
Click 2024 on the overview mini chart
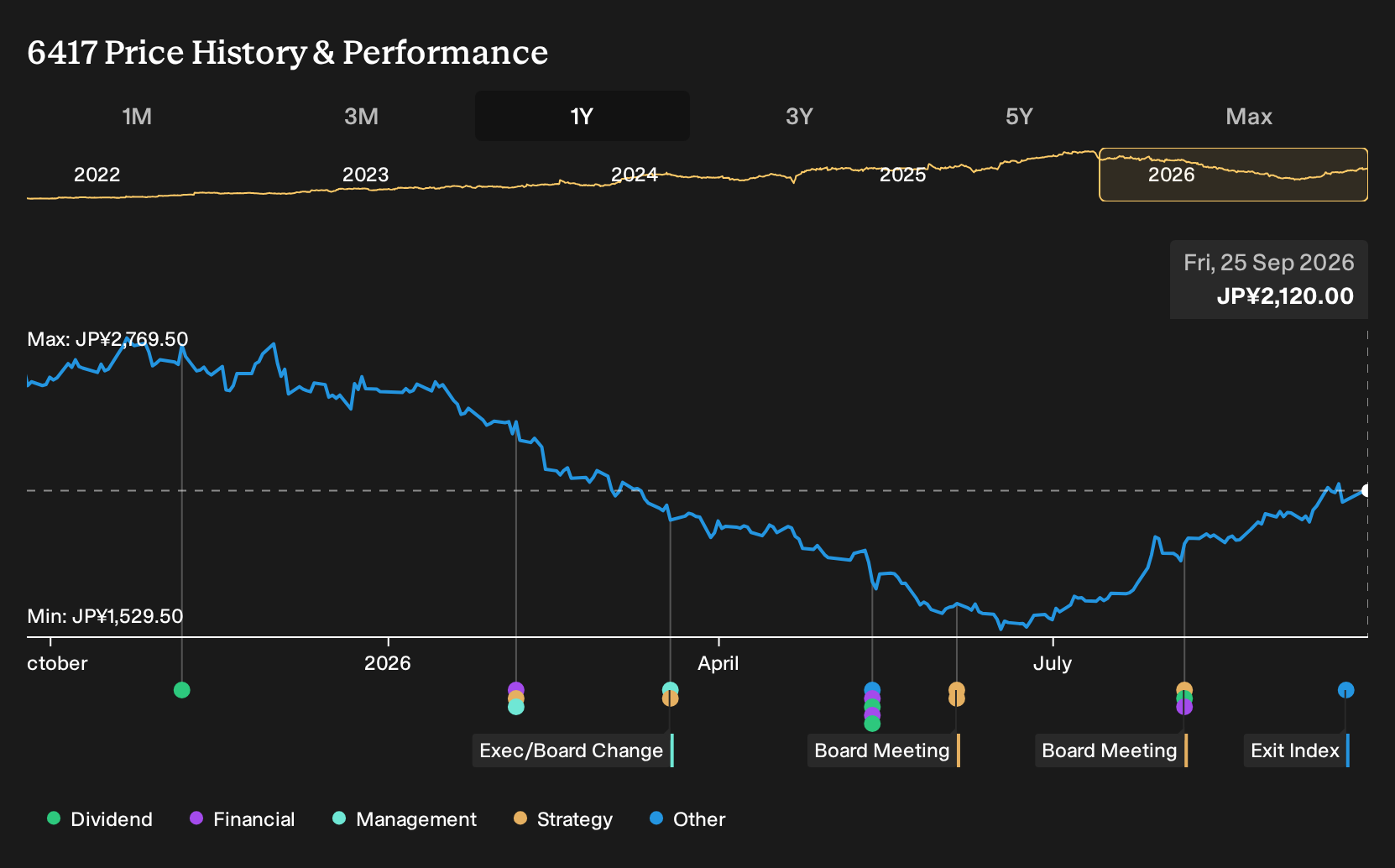[635, 175]
